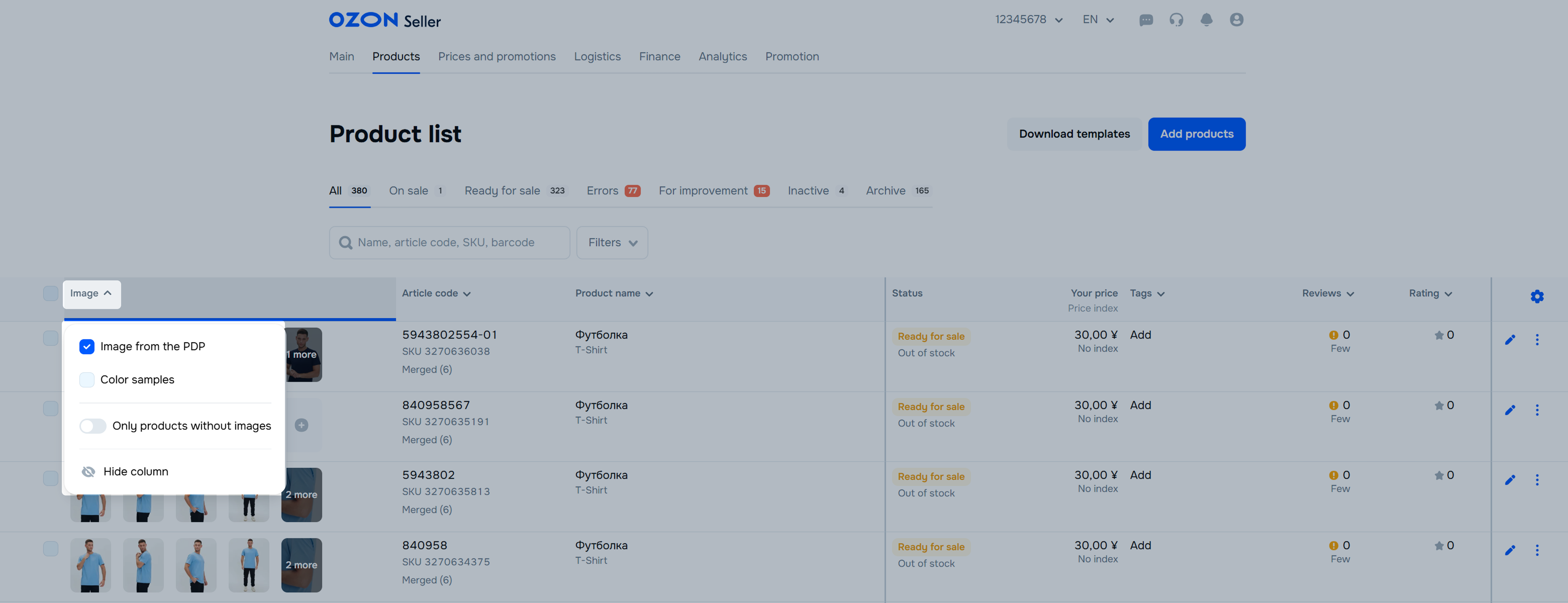Open the notifications bell
Viewport: 1568px width, 603px height.
tap(1206, 20)
